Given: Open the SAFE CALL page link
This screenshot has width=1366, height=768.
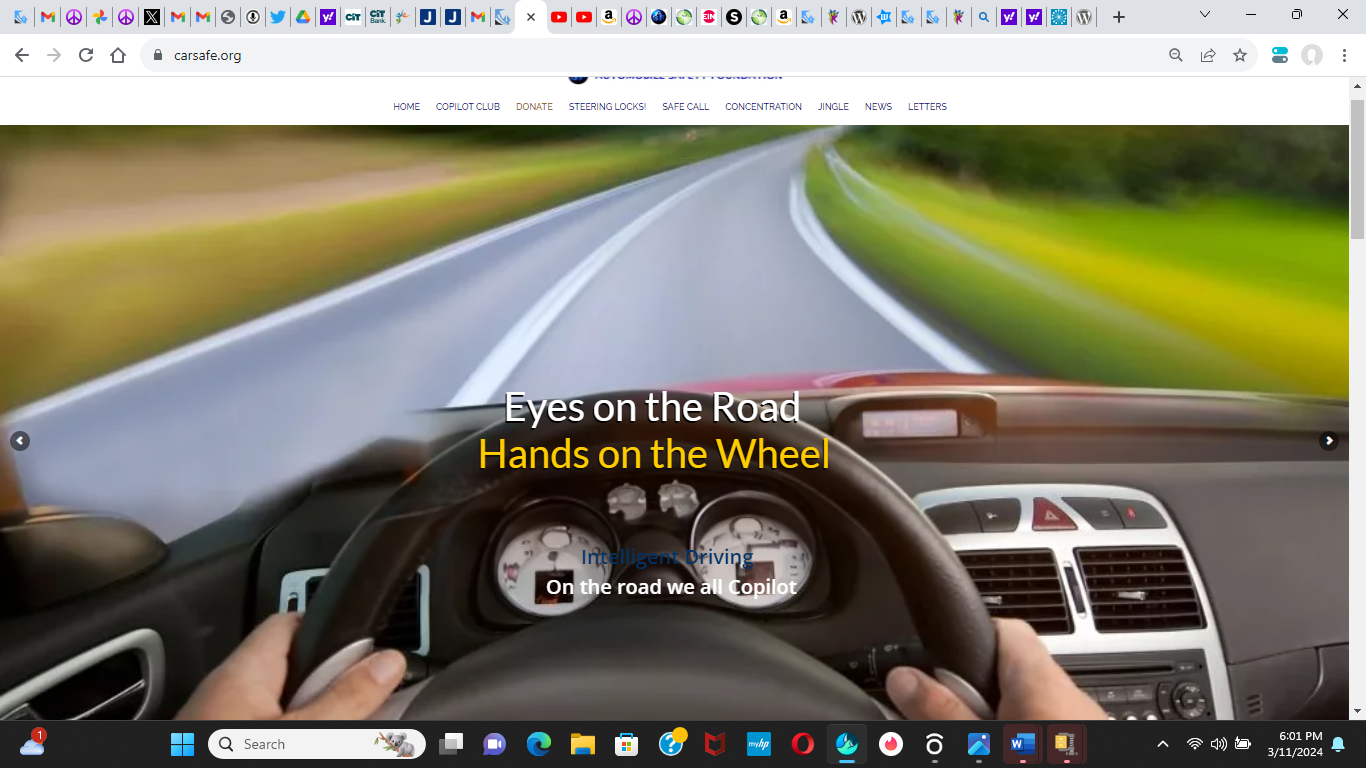Looking at the screenshot, I should pyautogui.click(x=685, y=107).
